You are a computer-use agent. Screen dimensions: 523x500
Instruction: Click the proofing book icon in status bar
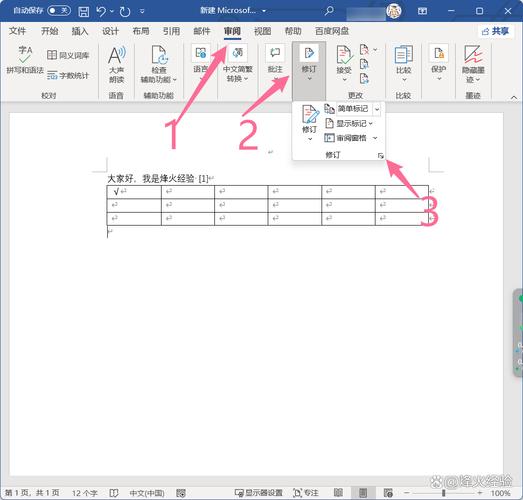[x=114, y=493]
